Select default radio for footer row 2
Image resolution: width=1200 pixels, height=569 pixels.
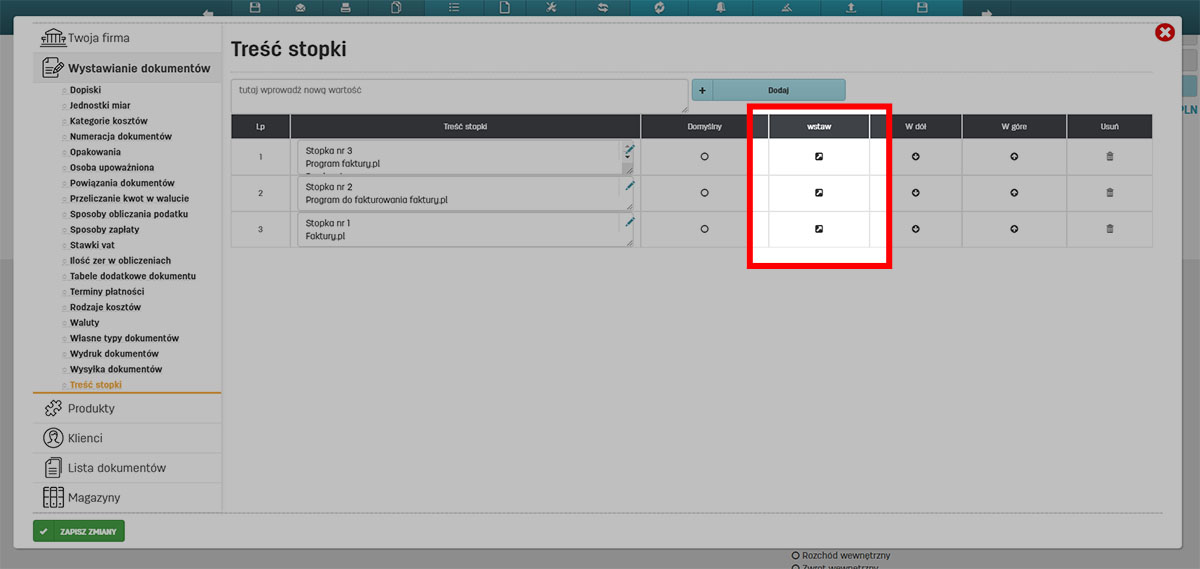pyautogui.click(x=705, y=193)
